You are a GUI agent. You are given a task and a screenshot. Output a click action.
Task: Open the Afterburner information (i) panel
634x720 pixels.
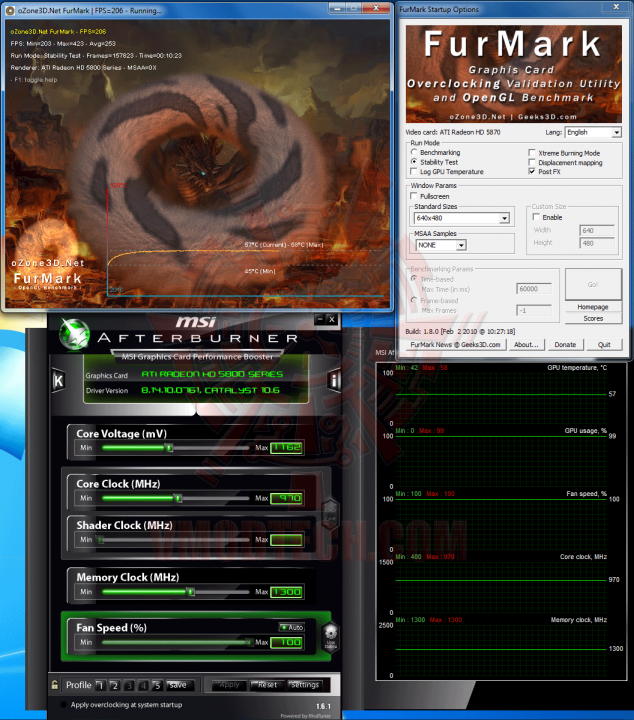tap(334, 380)
